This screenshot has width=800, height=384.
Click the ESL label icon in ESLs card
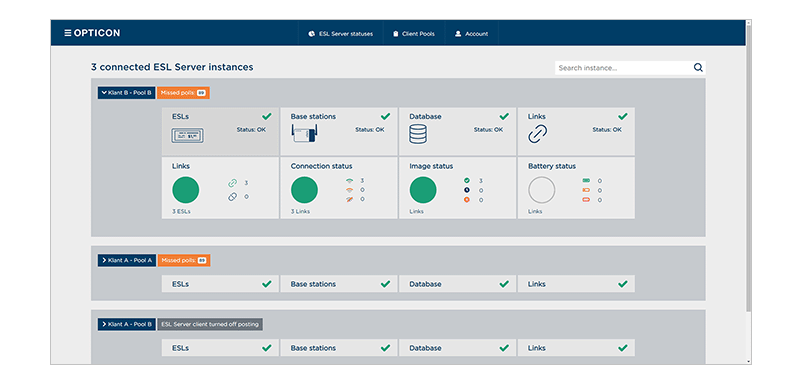(187, 136)
